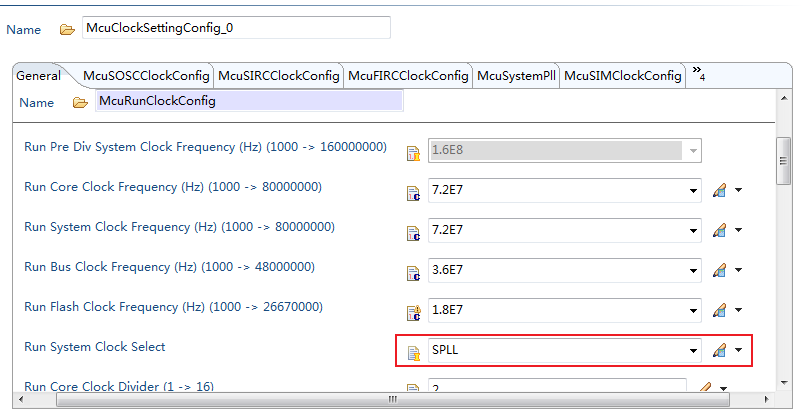Click edit pencil icon for Run Core Clock Frequency
The width and height of the screenshot is (805, 419).
[x=719, y=191]
